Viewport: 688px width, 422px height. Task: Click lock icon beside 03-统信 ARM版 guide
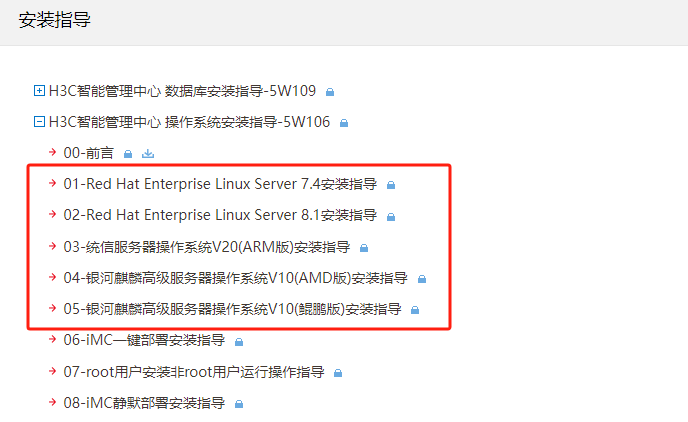[x=364, y=248]
